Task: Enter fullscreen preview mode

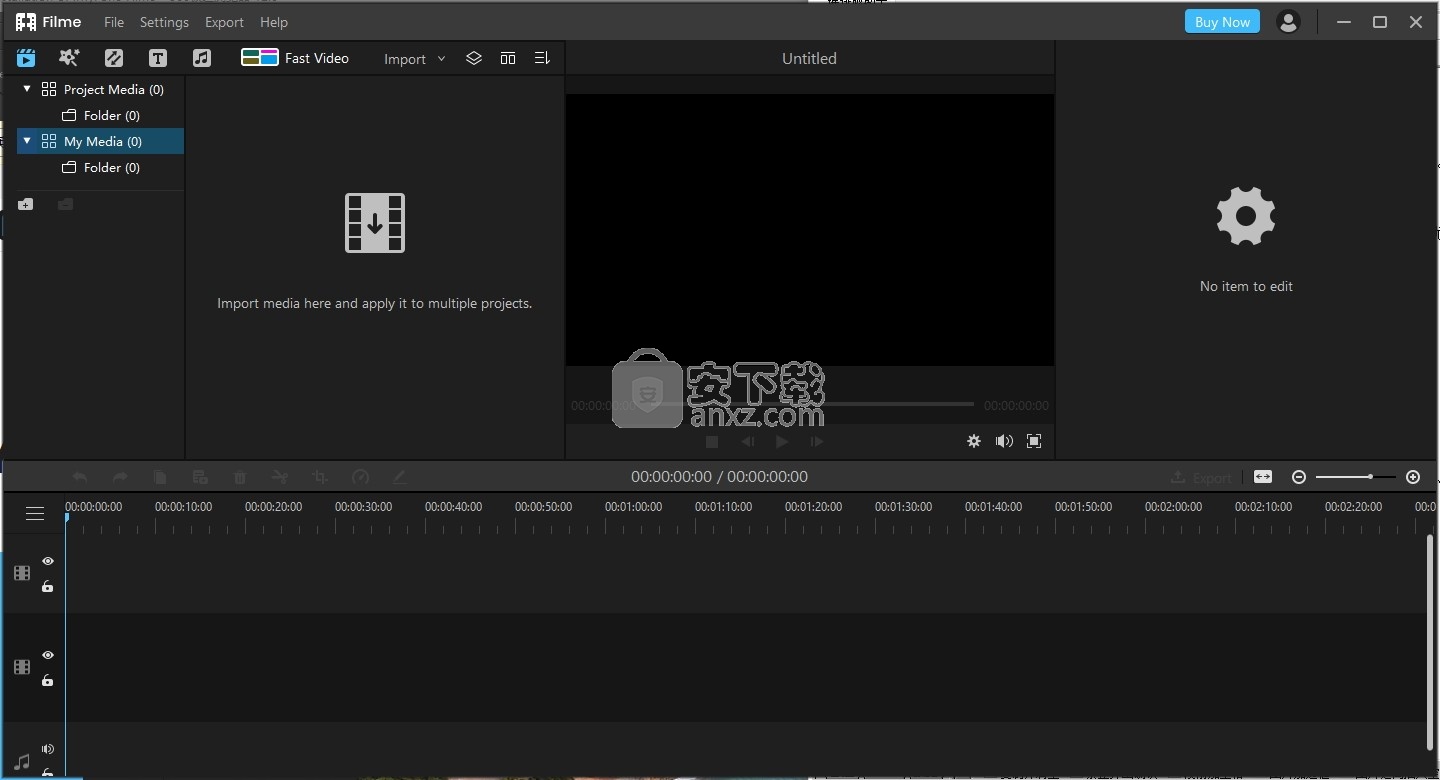Action: (x=1034, y=441)
